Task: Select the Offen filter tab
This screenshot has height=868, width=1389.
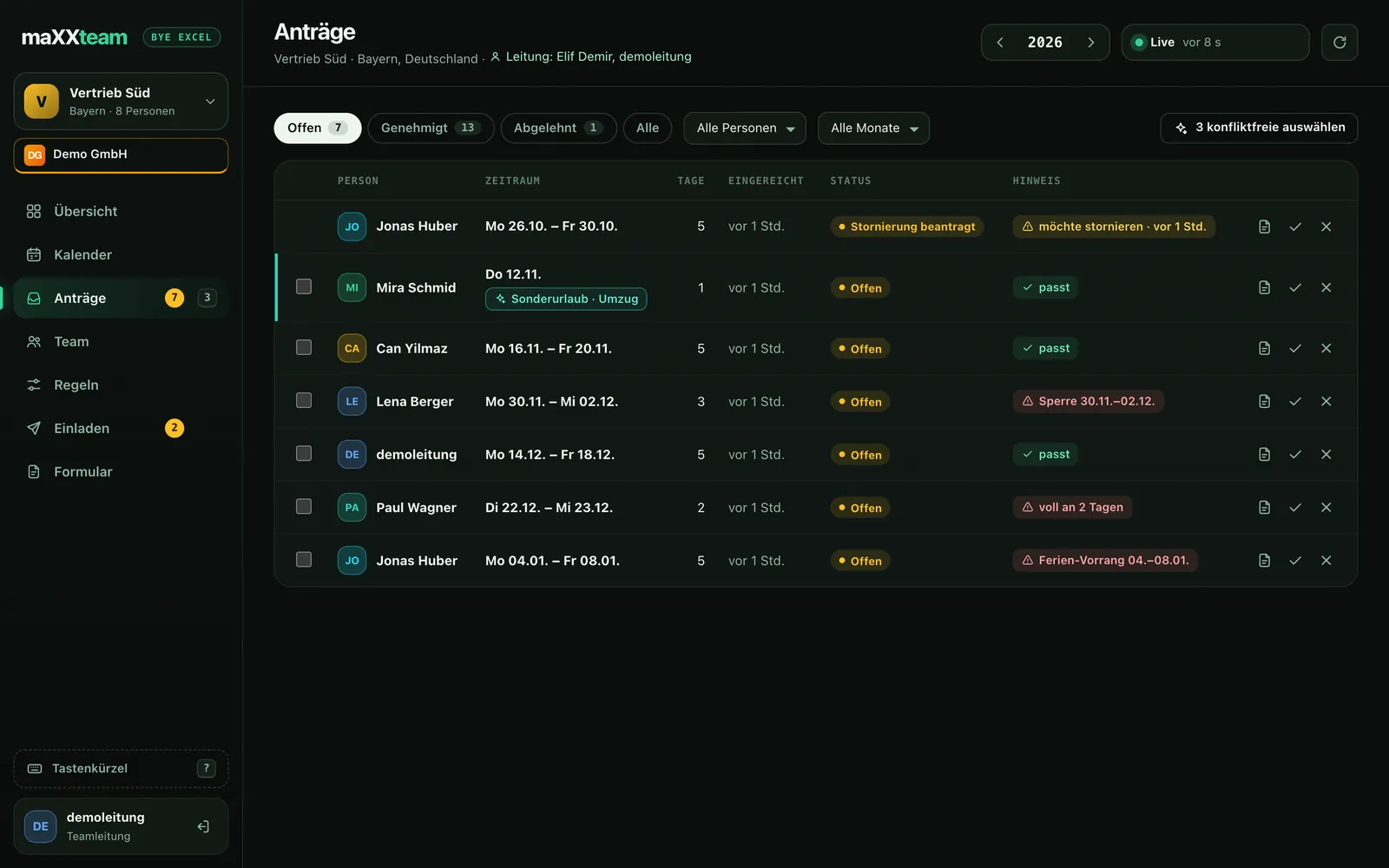Action: coord(318,128)
